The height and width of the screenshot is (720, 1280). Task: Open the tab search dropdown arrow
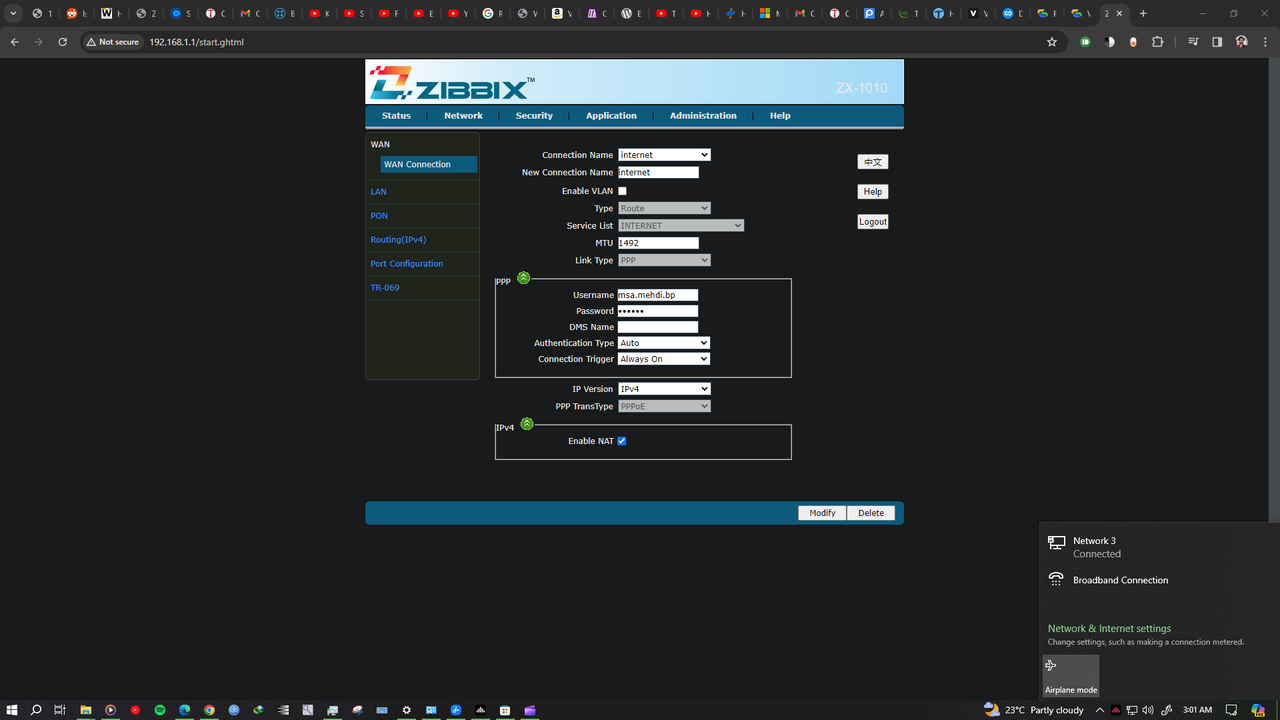14,14
